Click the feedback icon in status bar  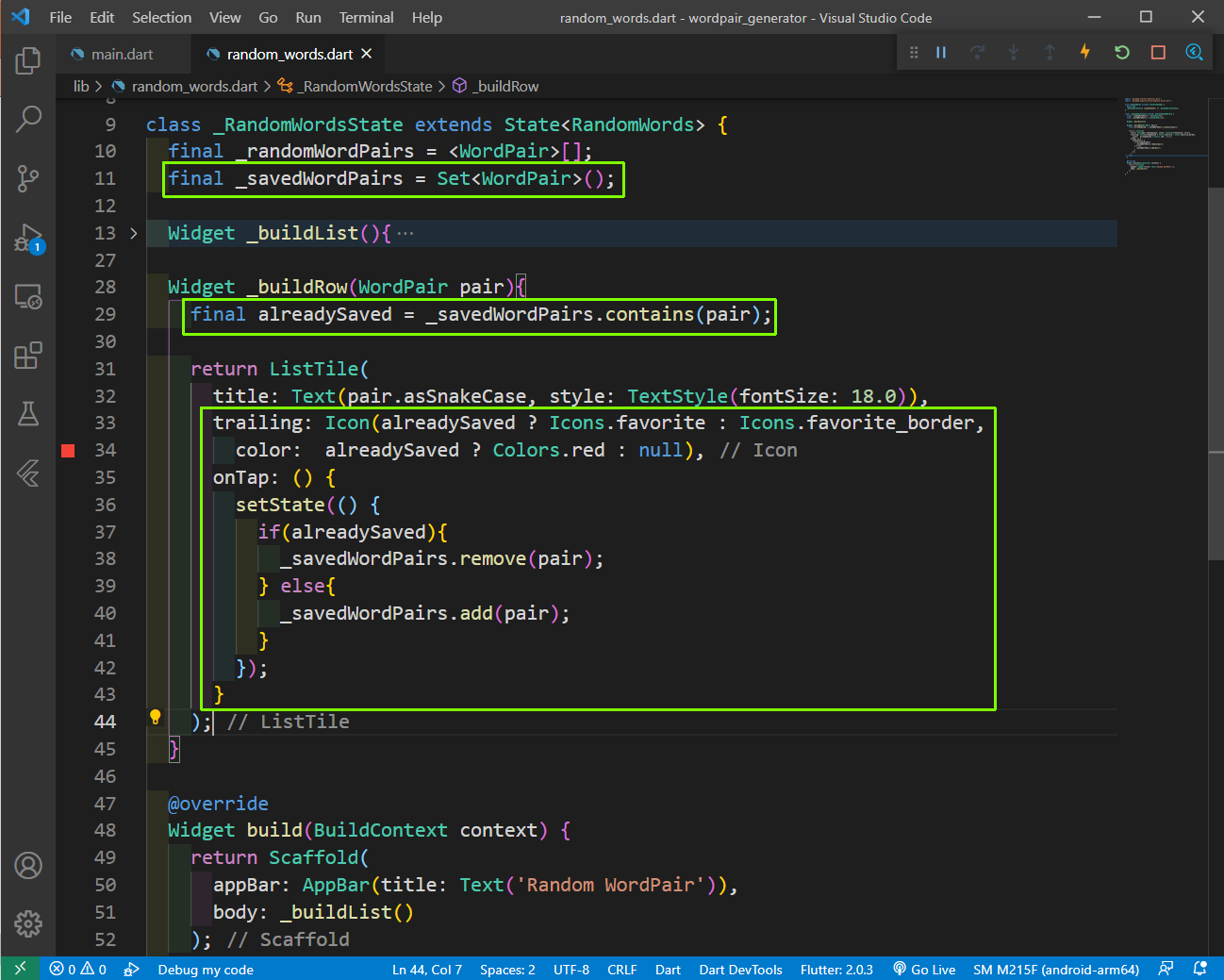pos(1166,969)
